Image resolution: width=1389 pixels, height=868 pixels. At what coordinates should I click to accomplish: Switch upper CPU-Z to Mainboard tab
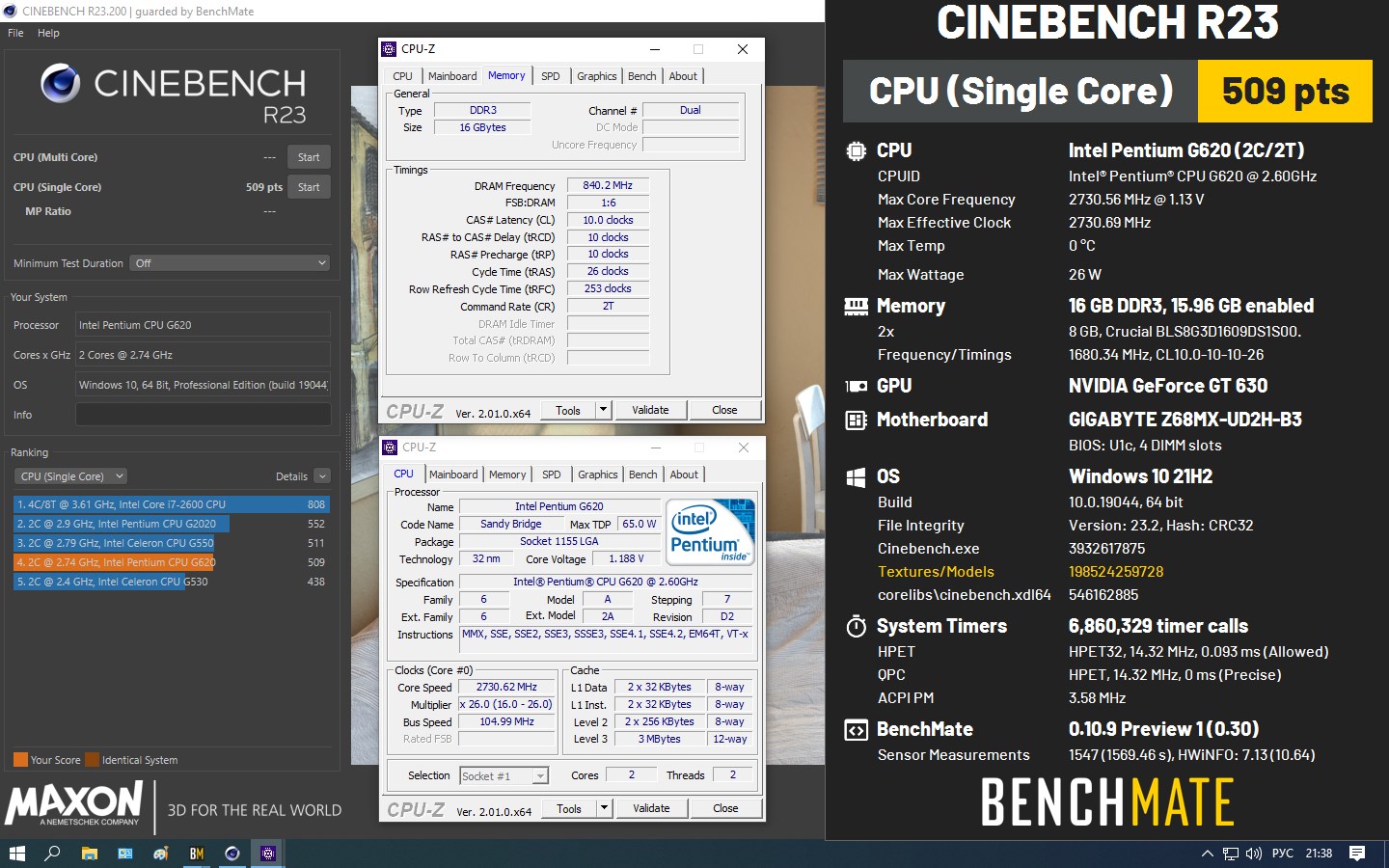pyautogui.click(x=452, y=76)
